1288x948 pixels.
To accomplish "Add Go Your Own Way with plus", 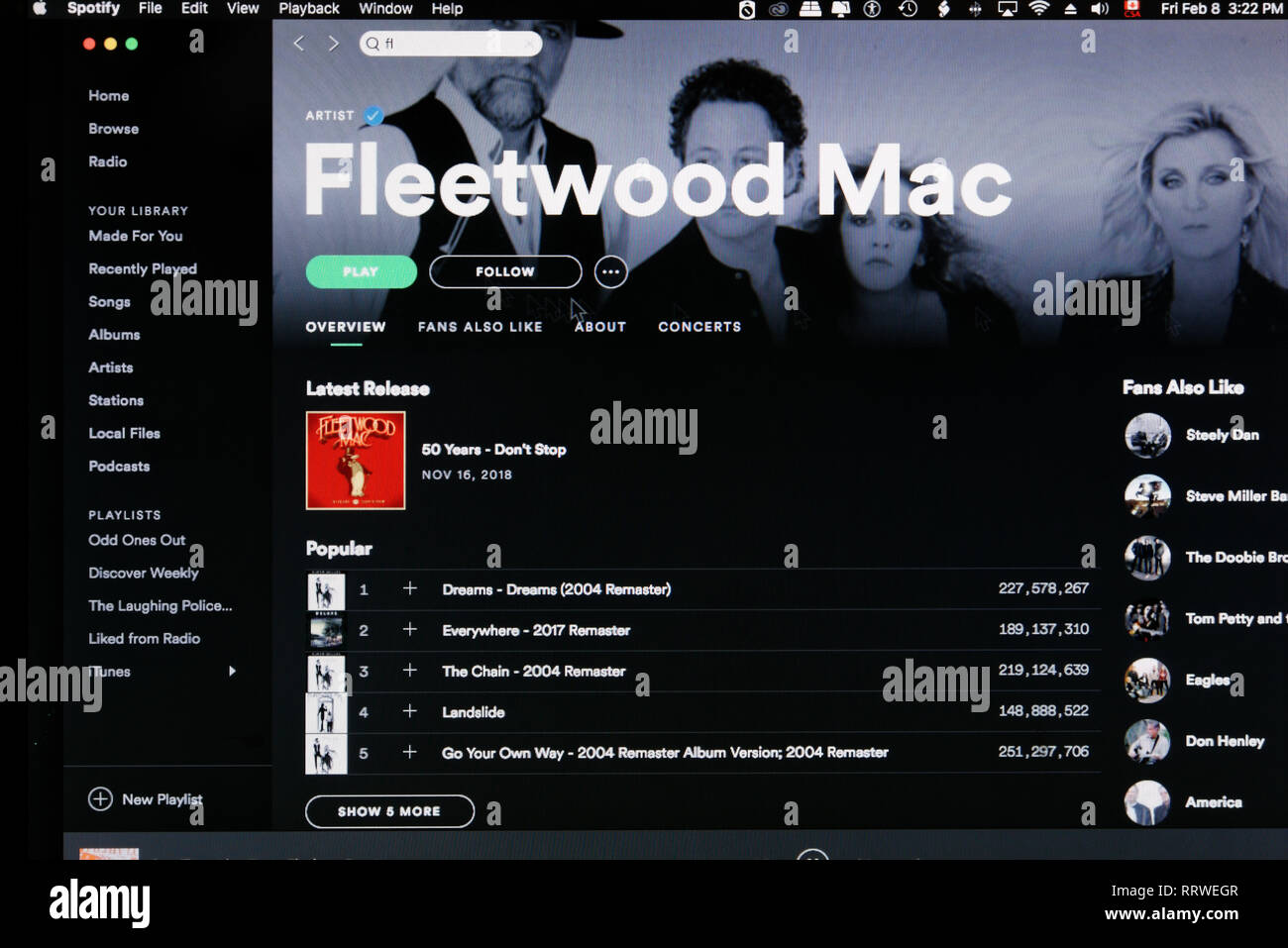I will click(x=410, y=752).
